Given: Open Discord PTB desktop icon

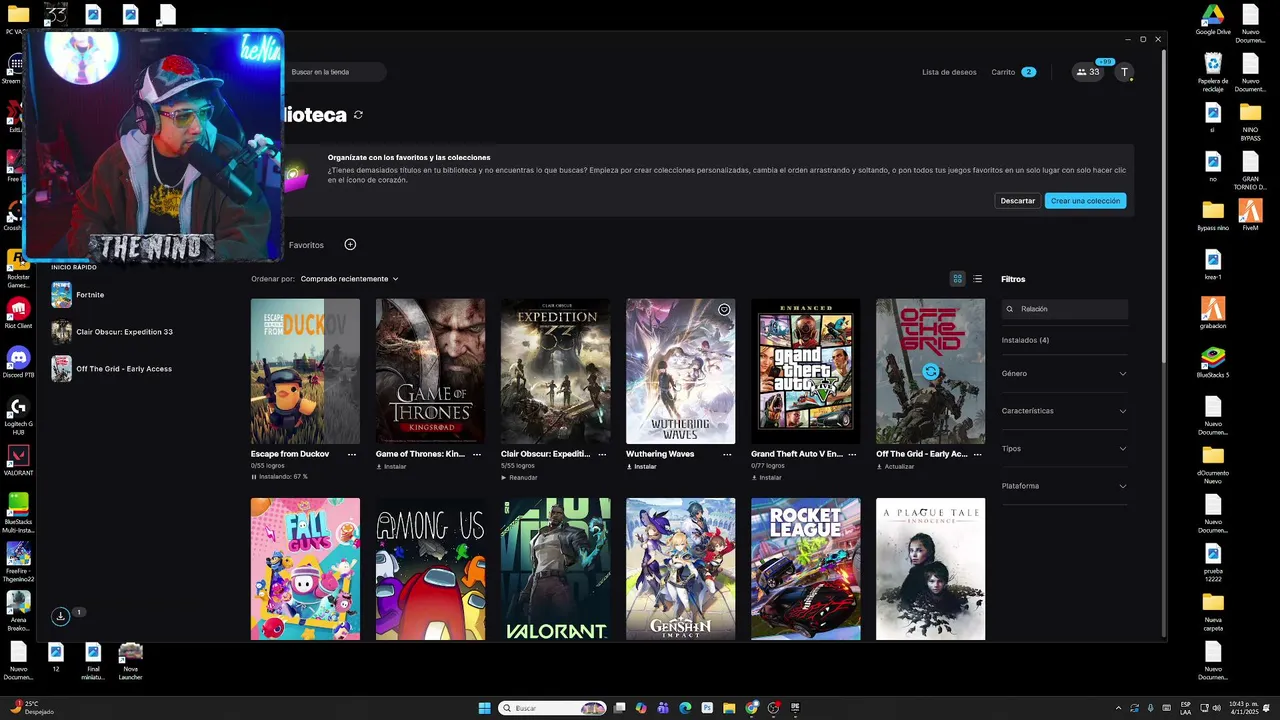Looking at the screenshot, I should (17, 362).
